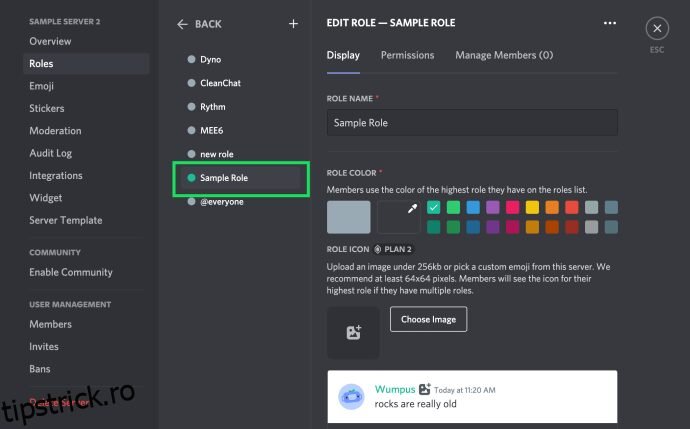690x429 pixels.
Task: Open the three-dots role options menu
Action: [610, 23]
